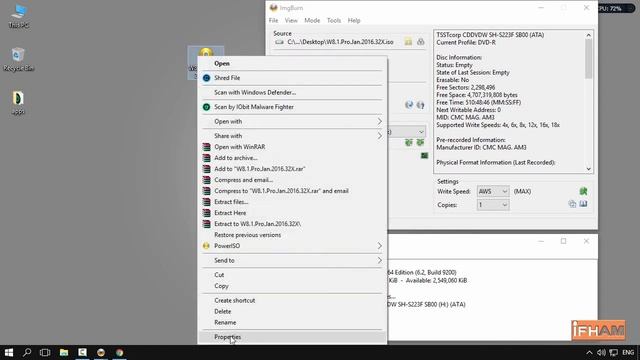Choose Extract to W8.1.Pro.Jan.2016.32X\

292,224
